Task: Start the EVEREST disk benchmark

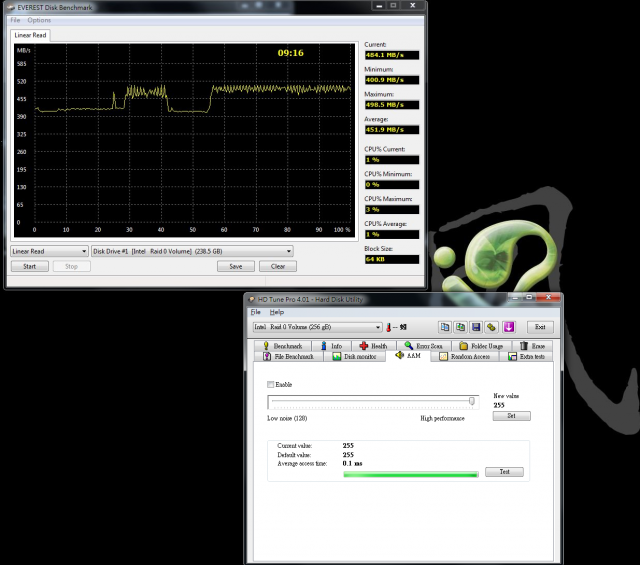Action: click(29, 266)
